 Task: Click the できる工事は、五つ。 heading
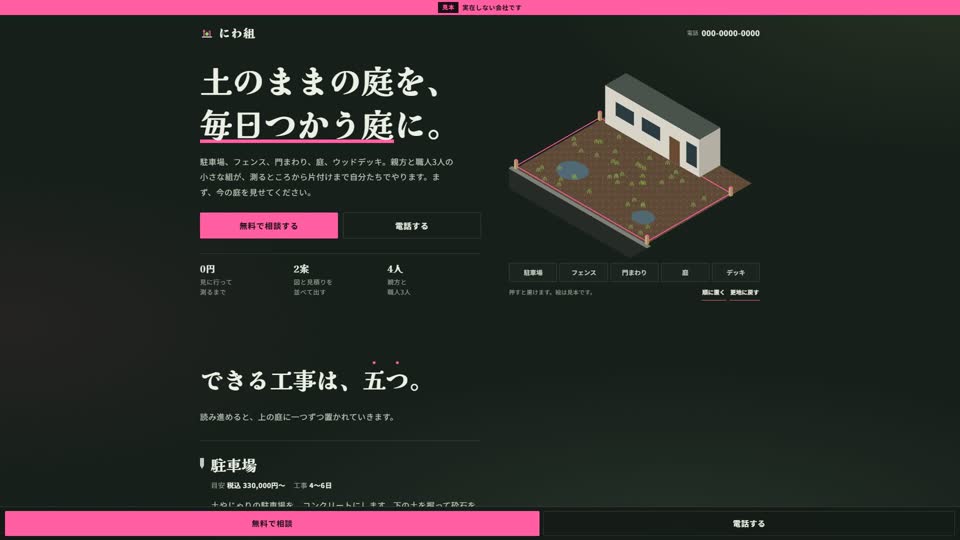point(311,380)
